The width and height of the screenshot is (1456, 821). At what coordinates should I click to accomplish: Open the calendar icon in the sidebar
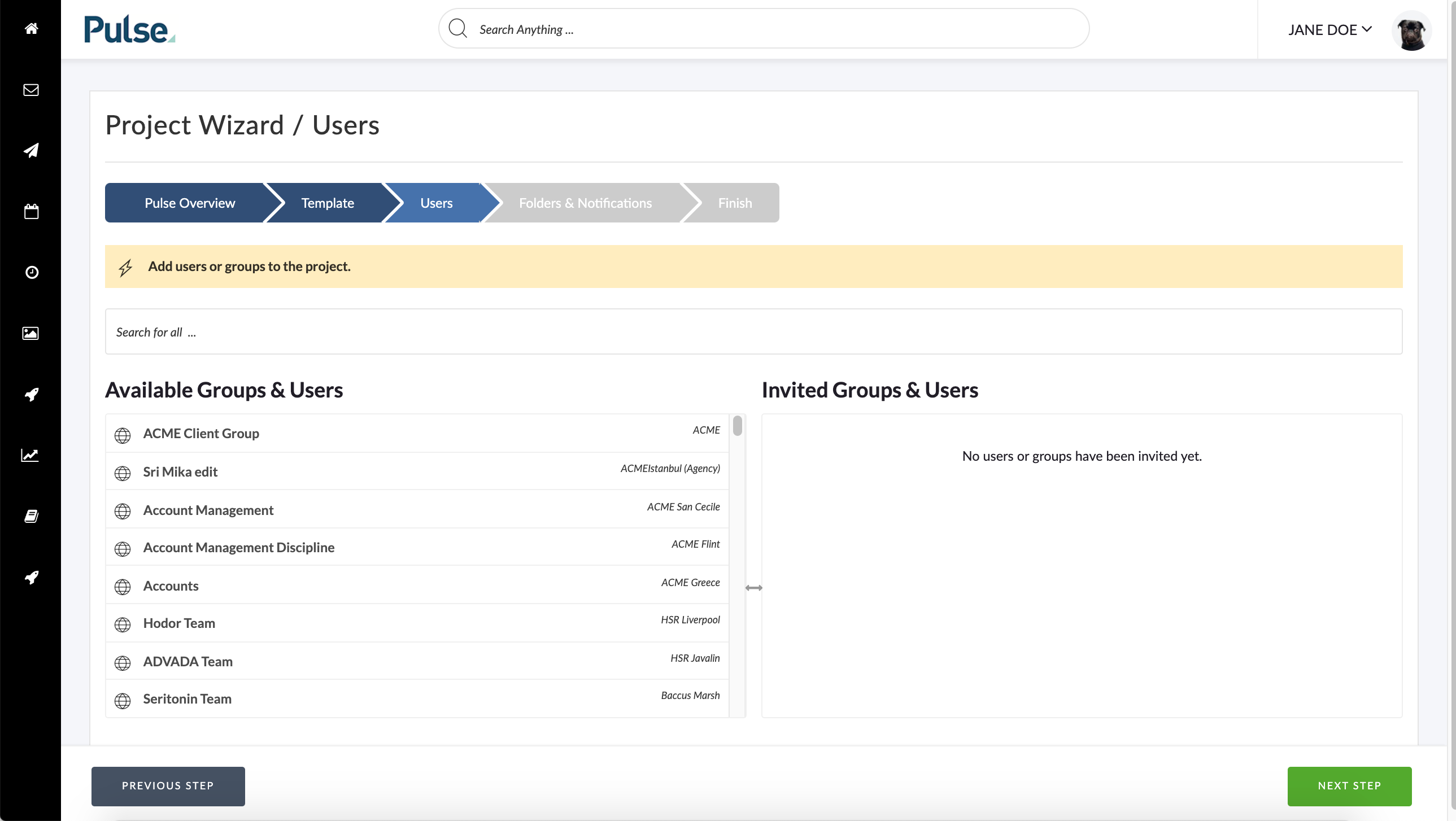click(x=31, y=211)
